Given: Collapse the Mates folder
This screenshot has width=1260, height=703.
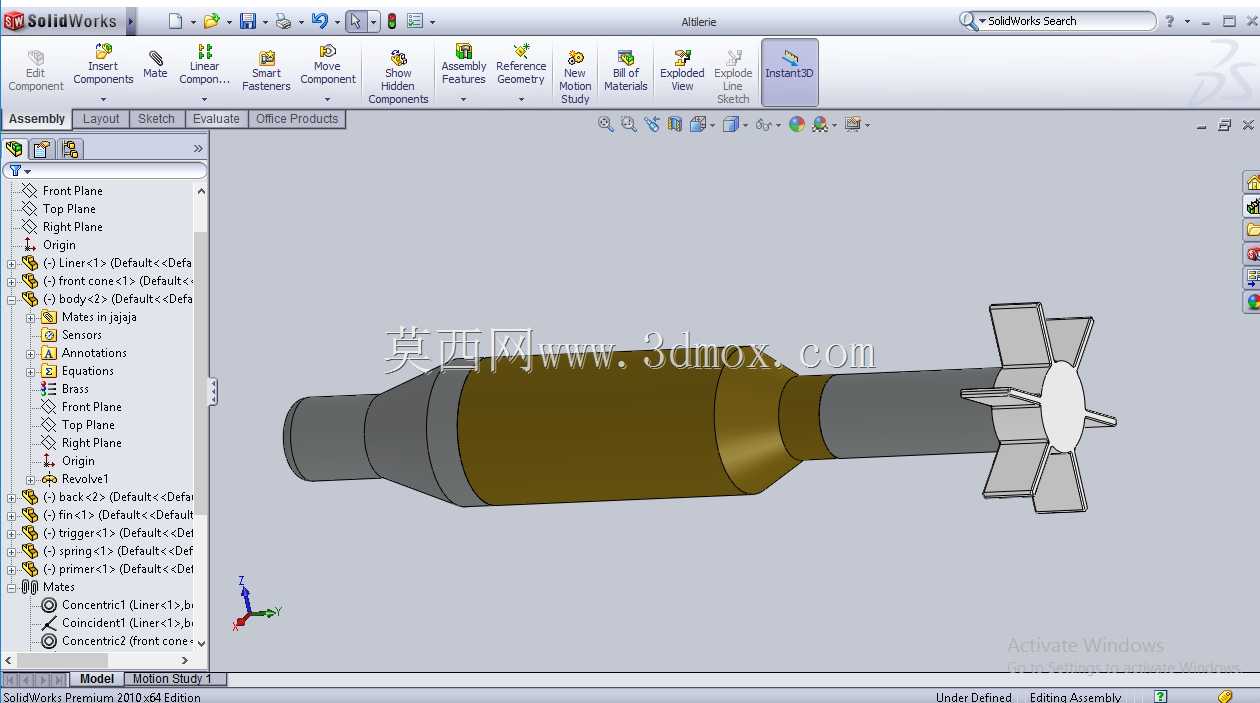Looking at the screenshot, I should coord(12,588).
